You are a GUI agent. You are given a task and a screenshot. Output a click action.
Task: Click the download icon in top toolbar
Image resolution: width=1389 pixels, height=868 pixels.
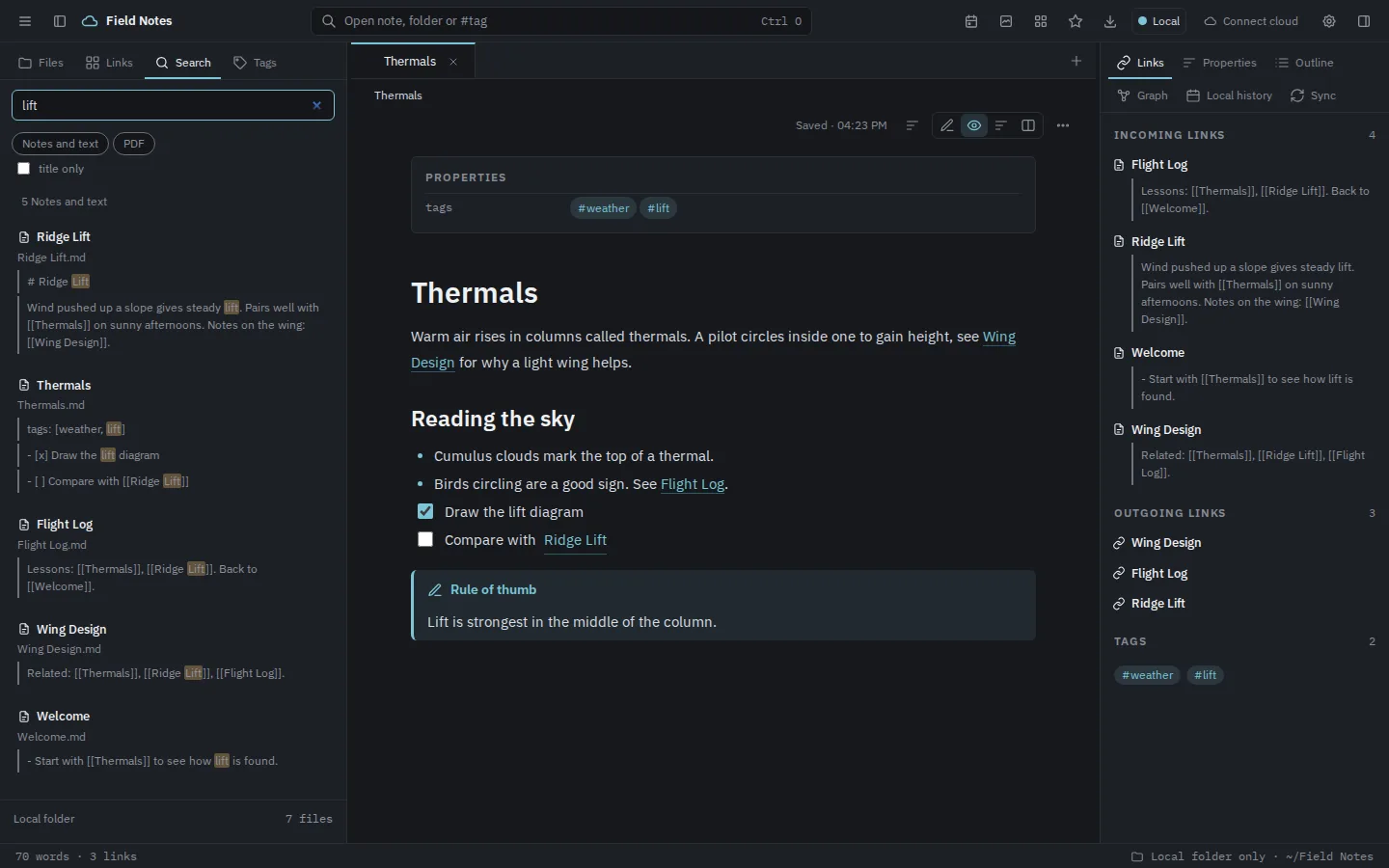point(1110,21)
